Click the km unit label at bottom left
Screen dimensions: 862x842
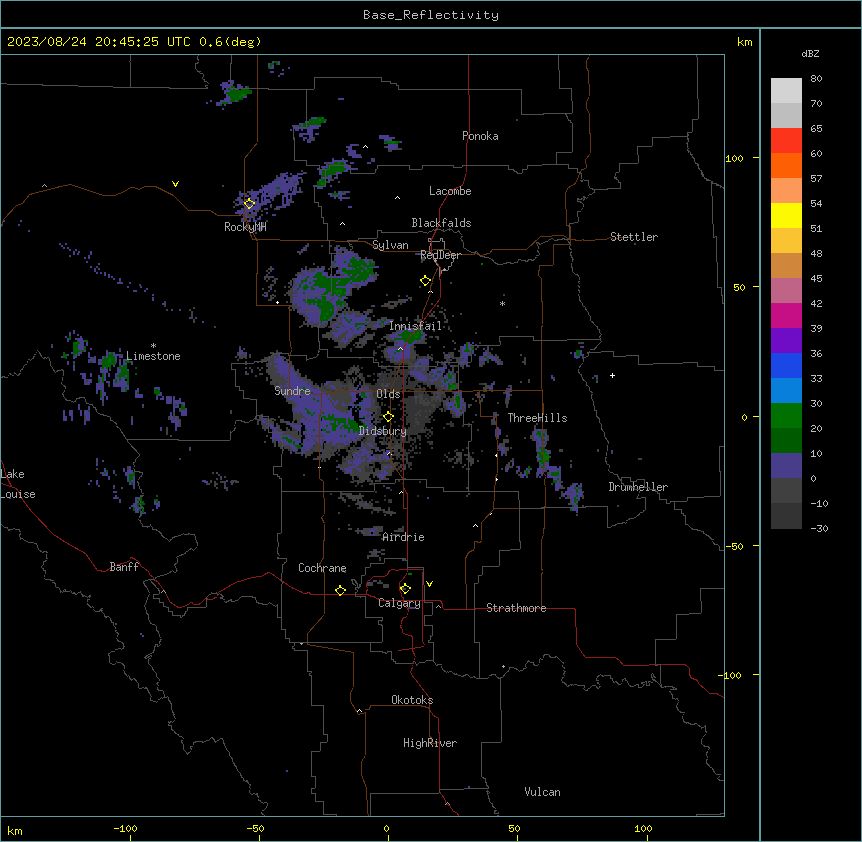15,831
